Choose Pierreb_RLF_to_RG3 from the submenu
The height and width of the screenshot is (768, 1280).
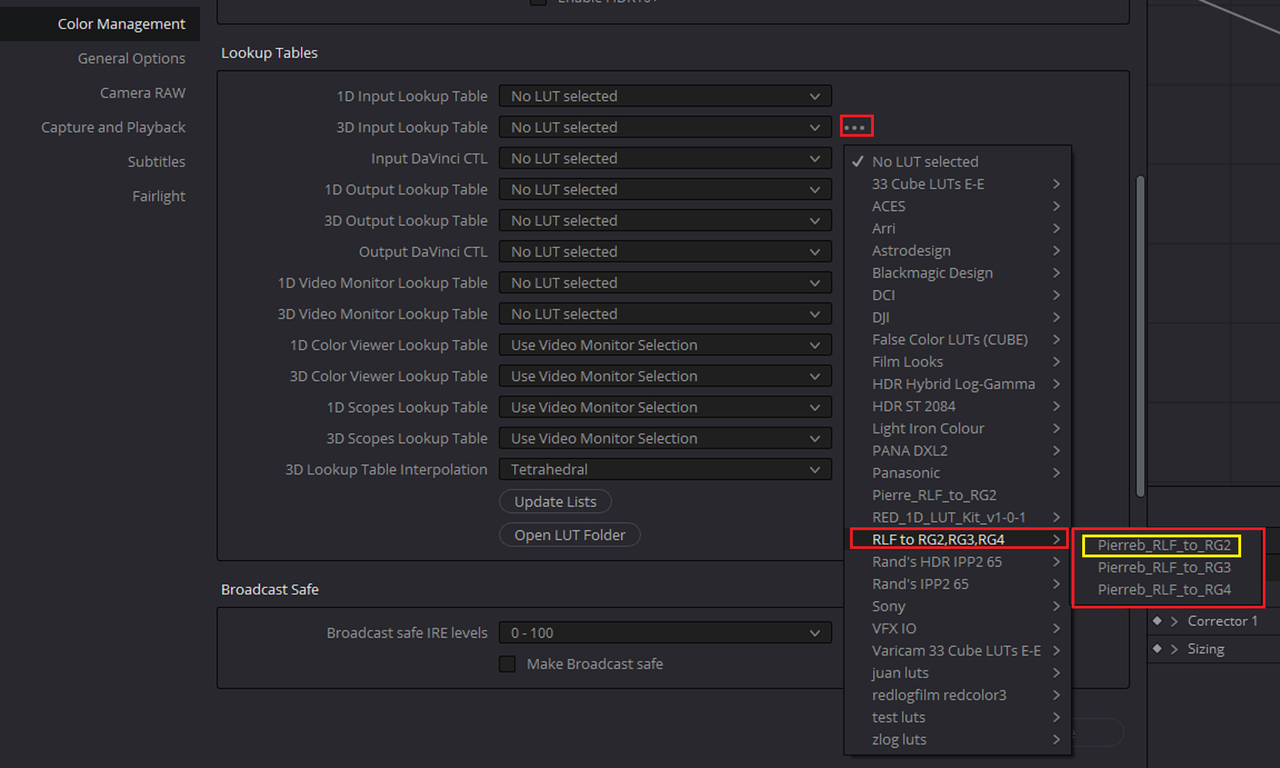coord(1164,567)
